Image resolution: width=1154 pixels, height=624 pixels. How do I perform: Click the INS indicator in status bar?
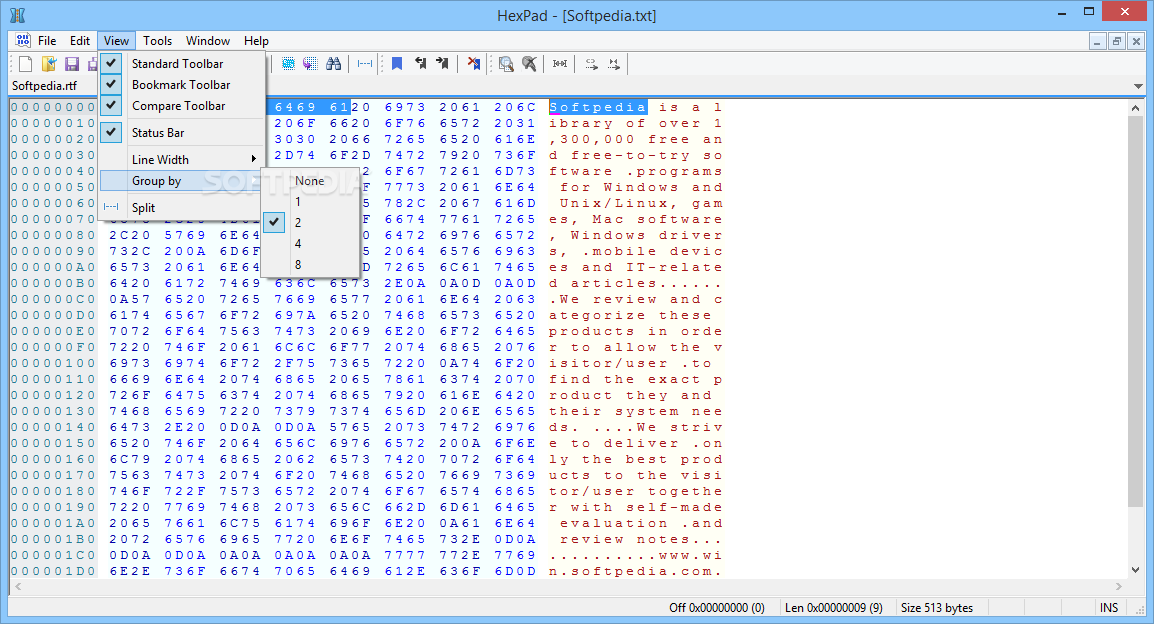[x=1108, y=608]
